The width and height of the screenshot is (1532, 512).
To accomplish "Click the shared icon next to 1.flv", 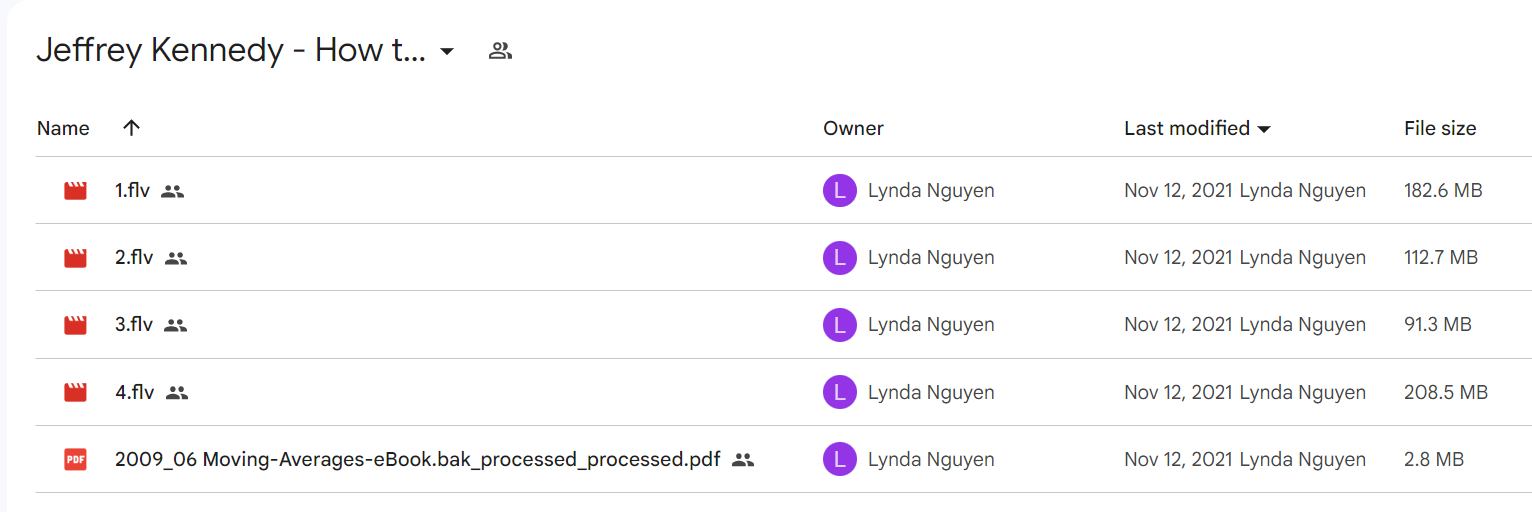I will point(173,191).
